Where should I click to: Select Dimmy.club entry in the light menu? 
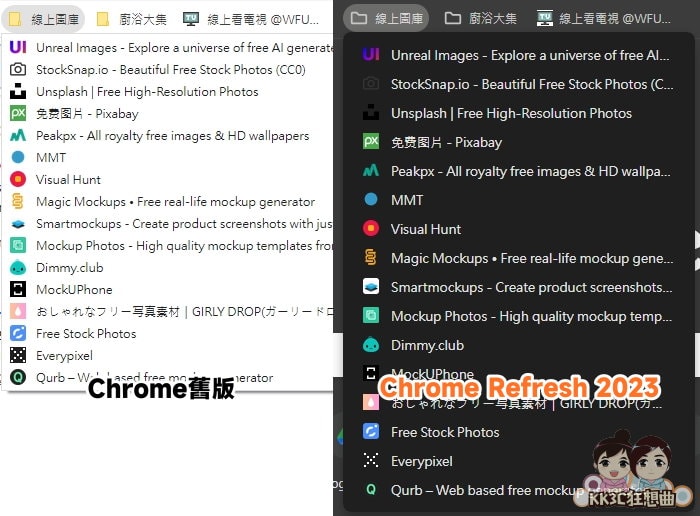[x=168, y=267]
